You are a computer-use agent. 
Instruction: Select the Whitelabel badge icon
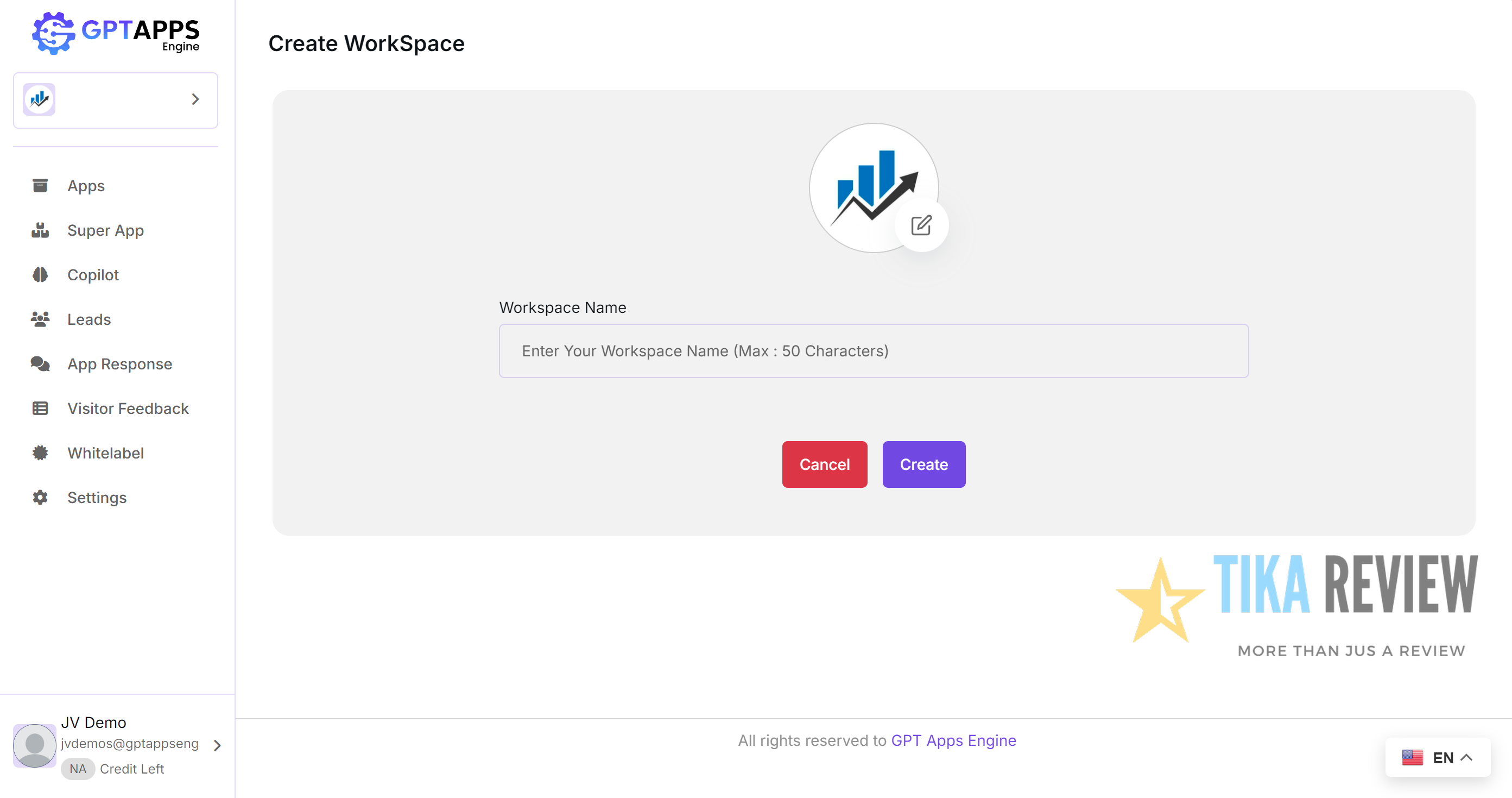coord(39,453)
